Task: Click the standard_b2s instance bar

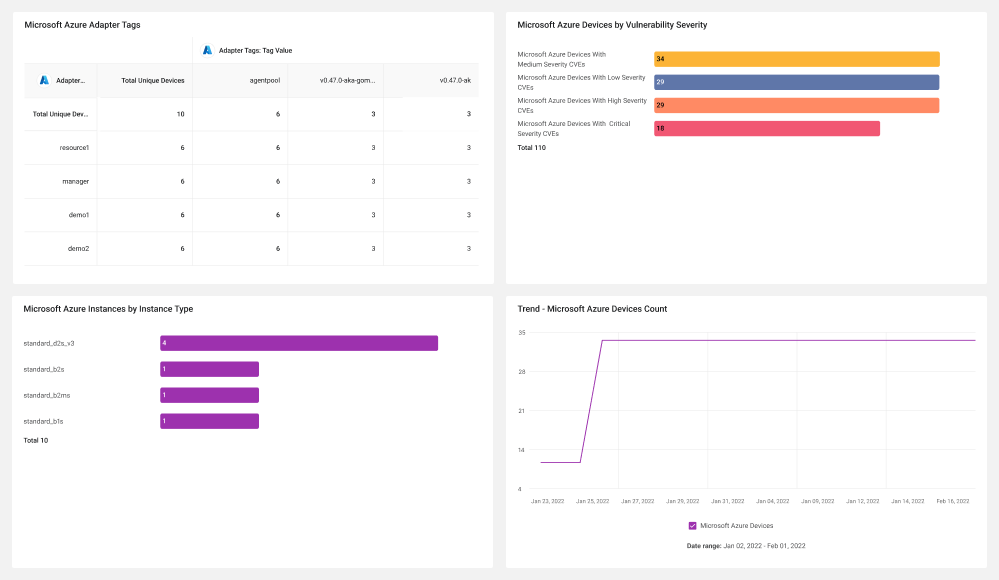Action: tap(209, 369)
